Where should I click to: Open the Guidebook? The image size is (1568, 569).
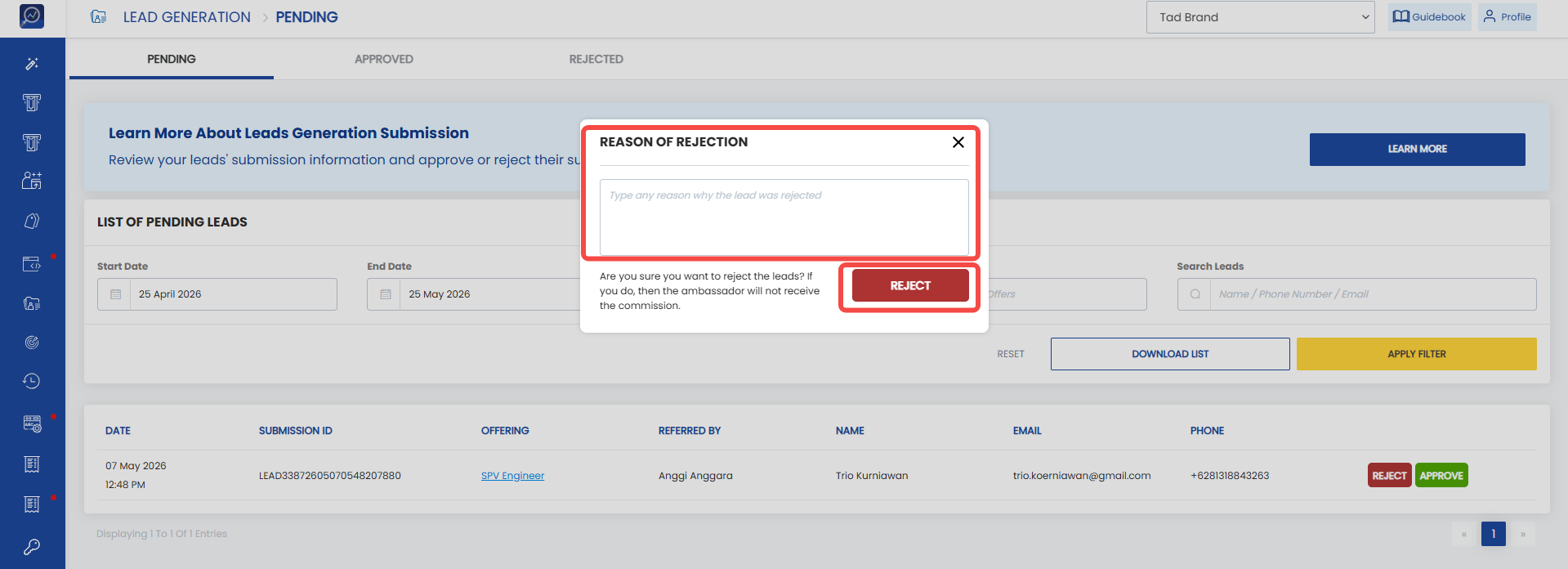point(1429,17)
